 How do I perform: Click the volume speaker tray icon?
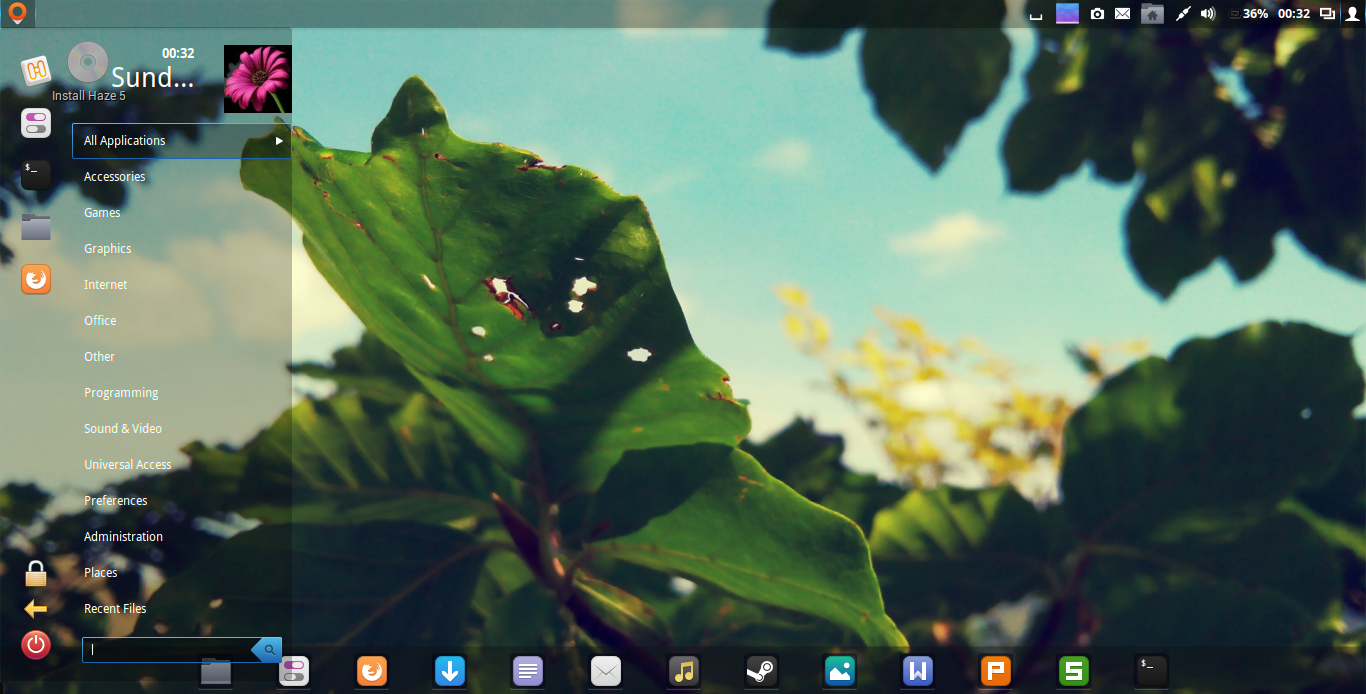click(1208, 14)
